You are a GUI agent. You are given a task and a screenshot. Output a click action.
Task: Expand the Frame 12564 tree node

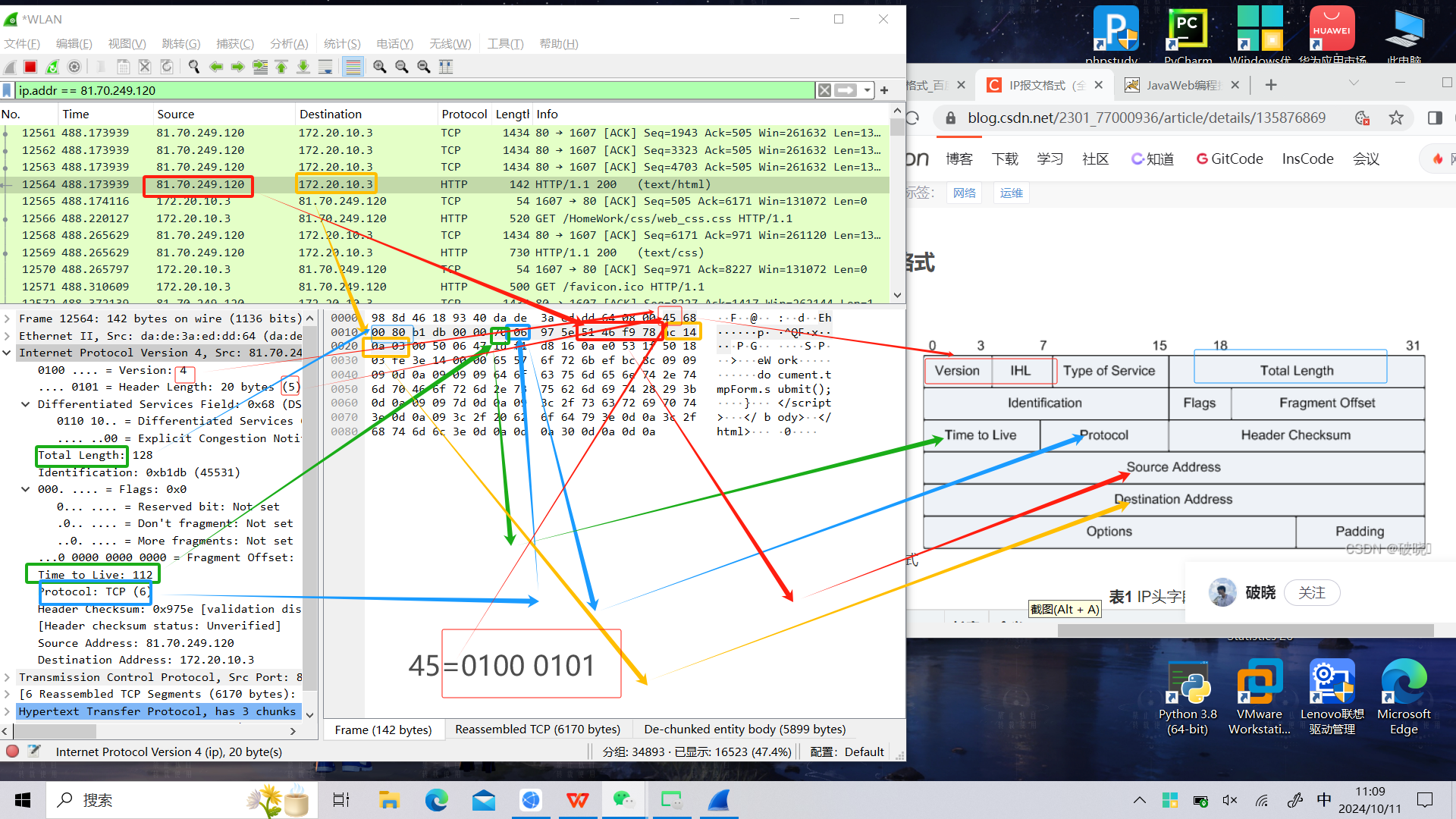(x=7, y=318)
